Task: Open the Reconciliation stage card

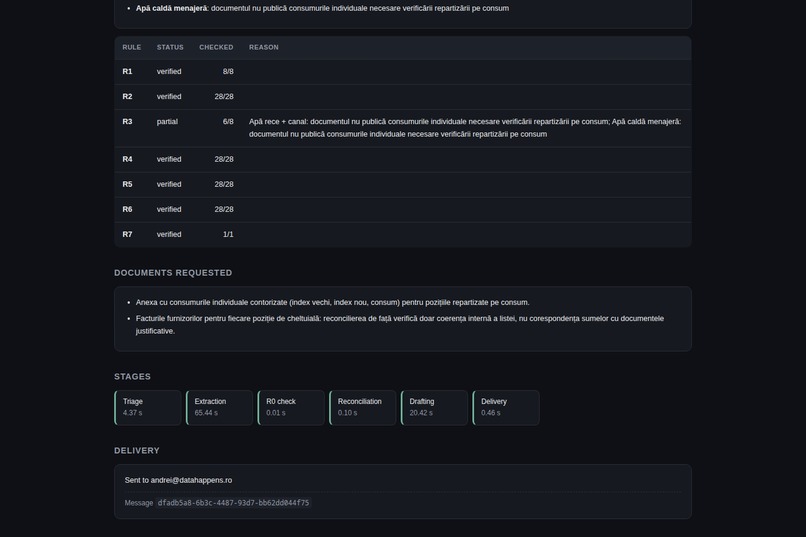Action: (x=363, y=408)
